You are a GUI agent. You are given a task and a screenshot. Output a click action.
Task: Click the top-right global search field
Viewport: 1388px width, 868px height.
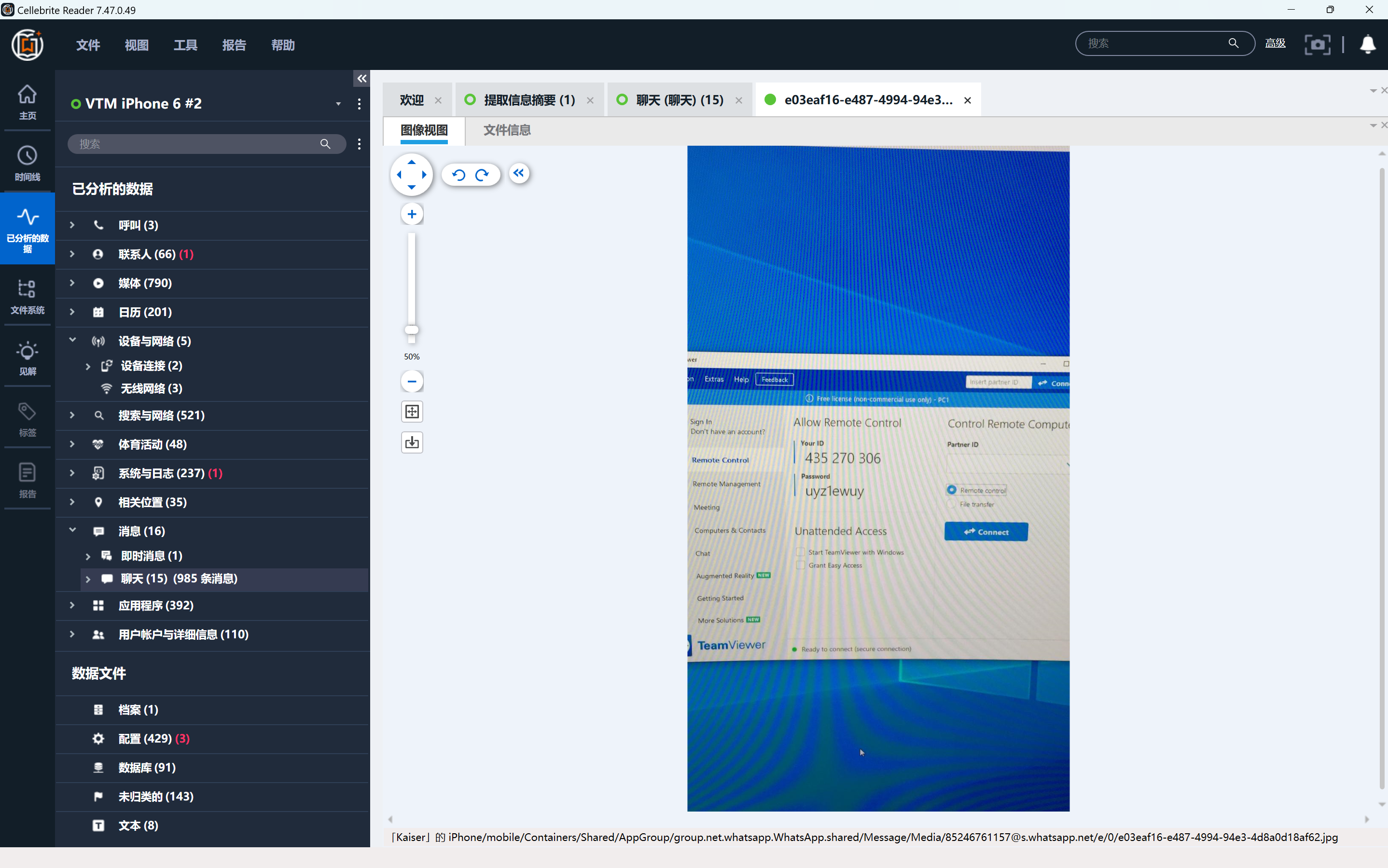pos(1154,43)
